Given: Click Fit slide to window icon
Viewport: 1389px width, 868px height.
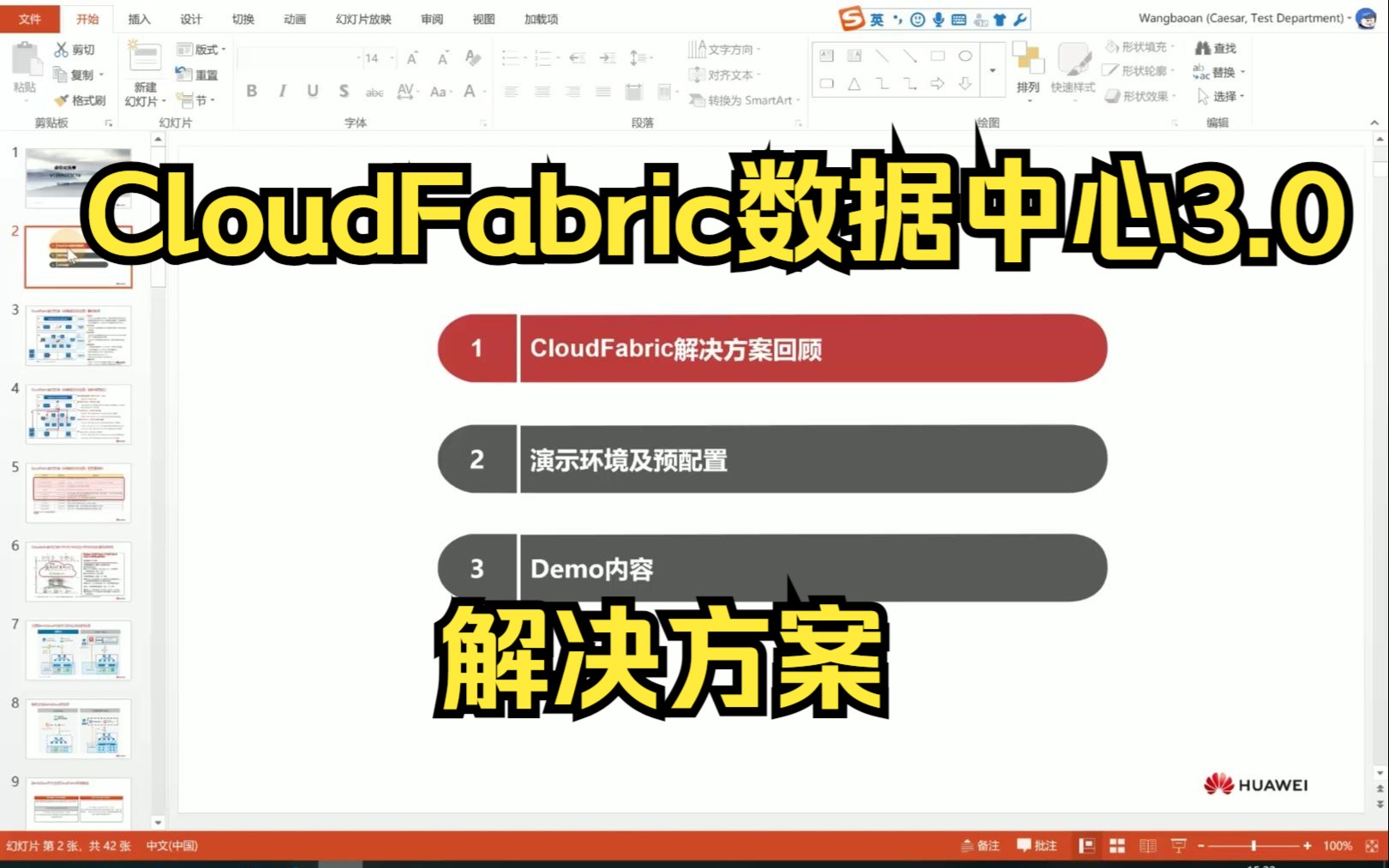Looking at the screenshot, I should click(1372, 846).
